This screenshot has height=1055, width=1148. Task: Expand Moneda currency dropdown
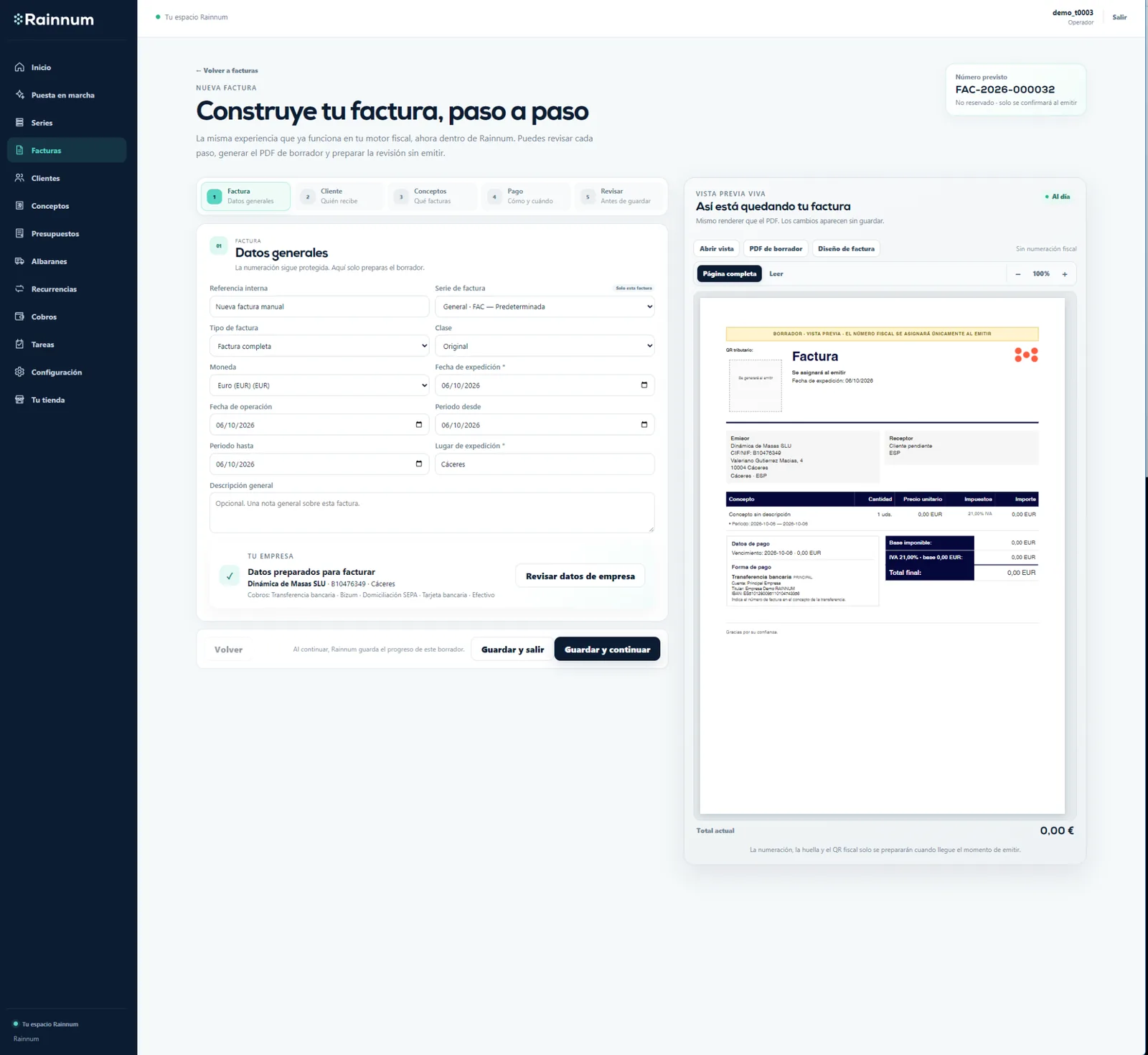[319, 385]
